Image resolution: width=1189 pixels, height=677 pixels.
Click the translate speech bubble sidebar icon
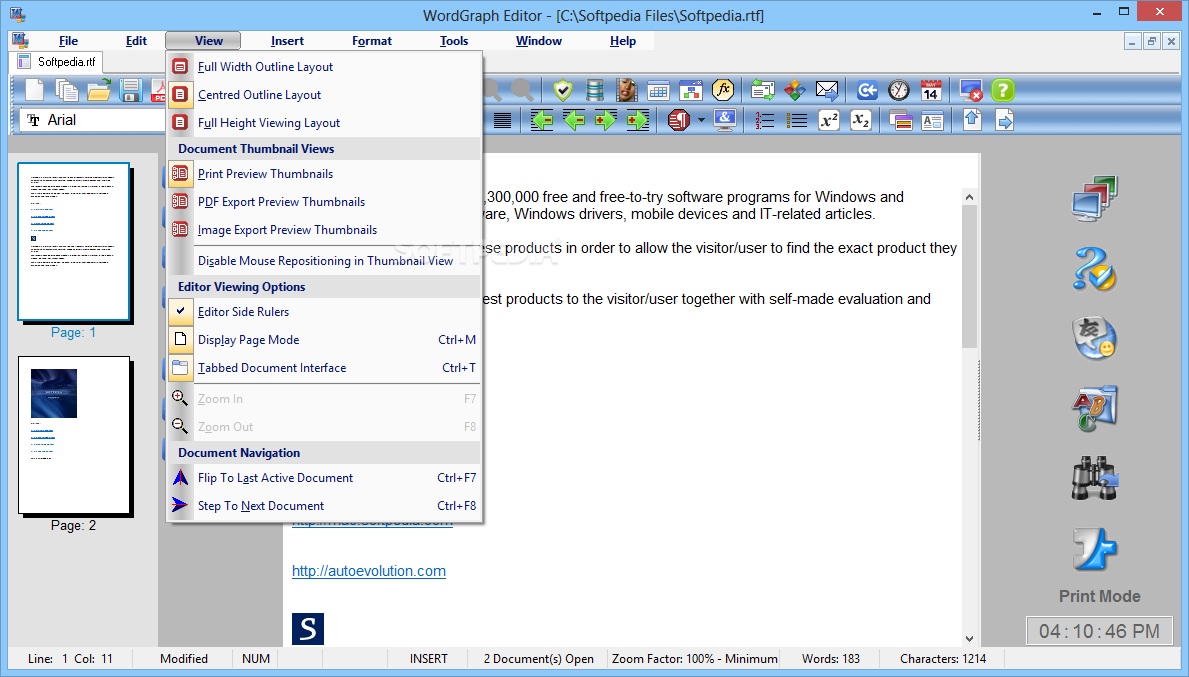pos(1095,338)
